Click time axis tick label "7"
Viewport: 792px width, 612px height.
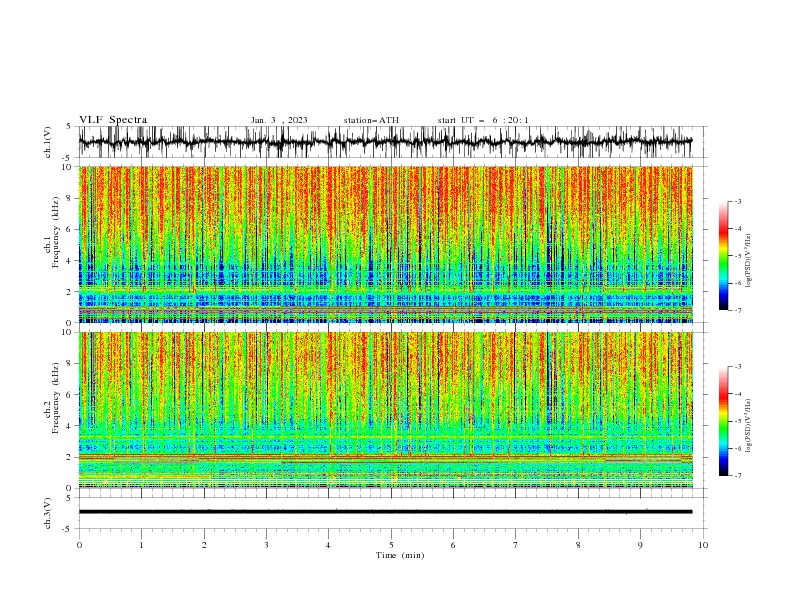tap(516, 545)
